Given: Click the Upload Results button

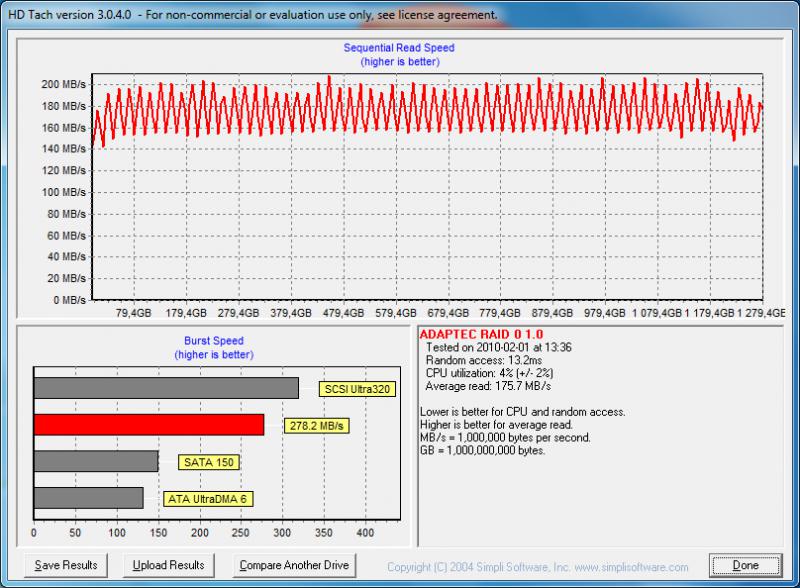Looking at the screenshot, I should pyautogui.click(x=168, y=565).
